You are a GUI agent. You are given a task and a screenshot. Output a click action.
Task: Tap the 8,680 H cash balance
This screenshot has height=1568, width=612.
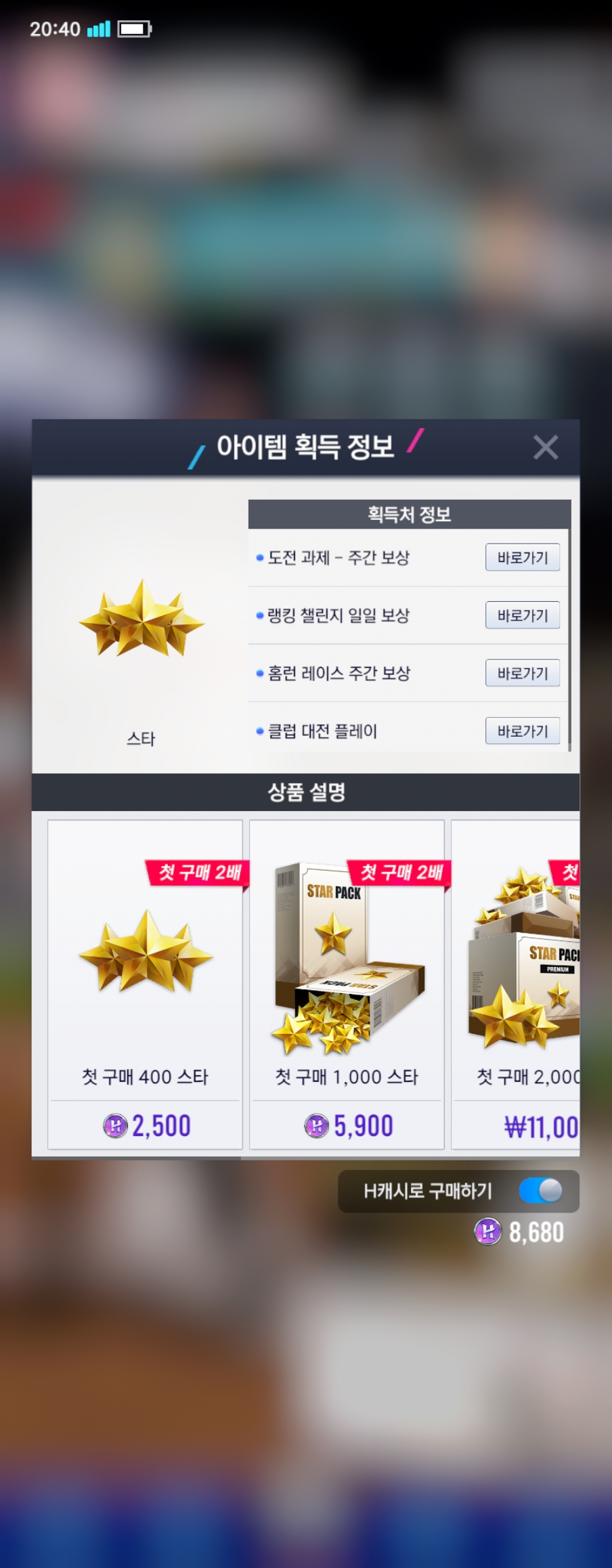click(x=536, y=1232)
